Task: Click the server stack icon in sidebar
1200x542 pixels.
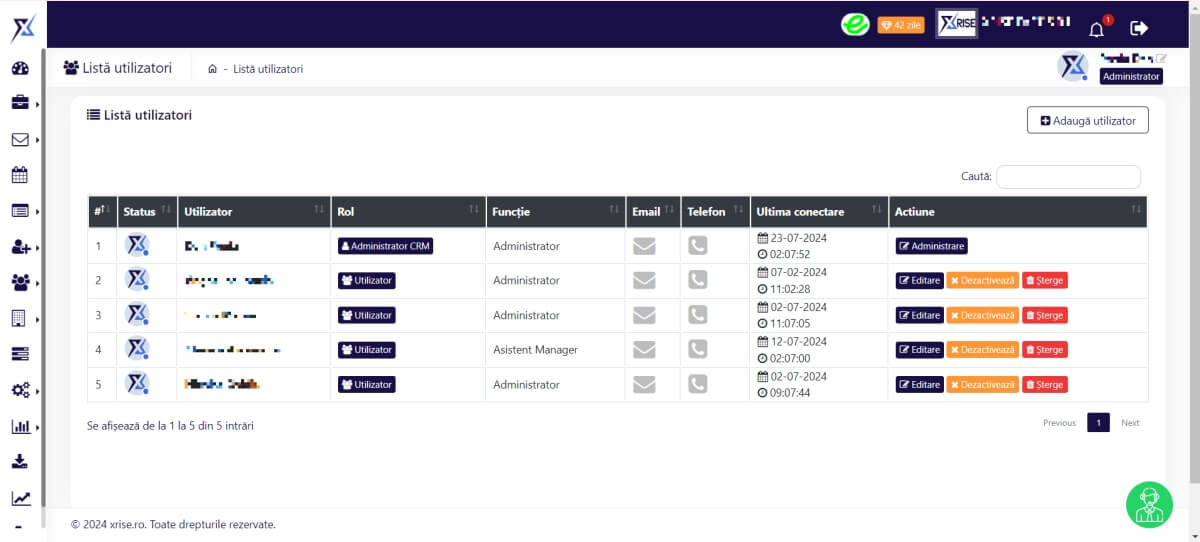Action: [x=20, y=354]
